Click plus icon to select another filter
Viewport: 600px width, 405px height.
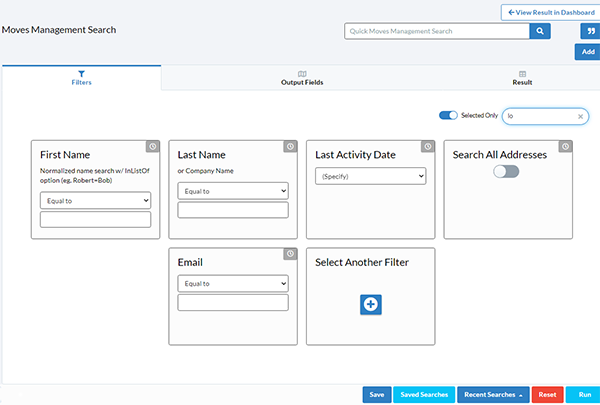point(371,305)
